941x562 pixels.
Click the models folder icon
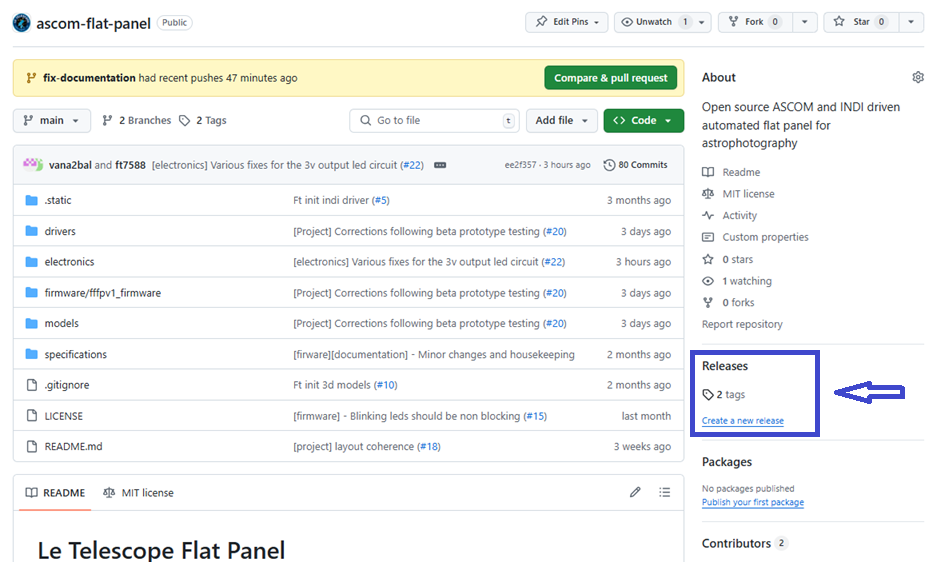[32, 323]
